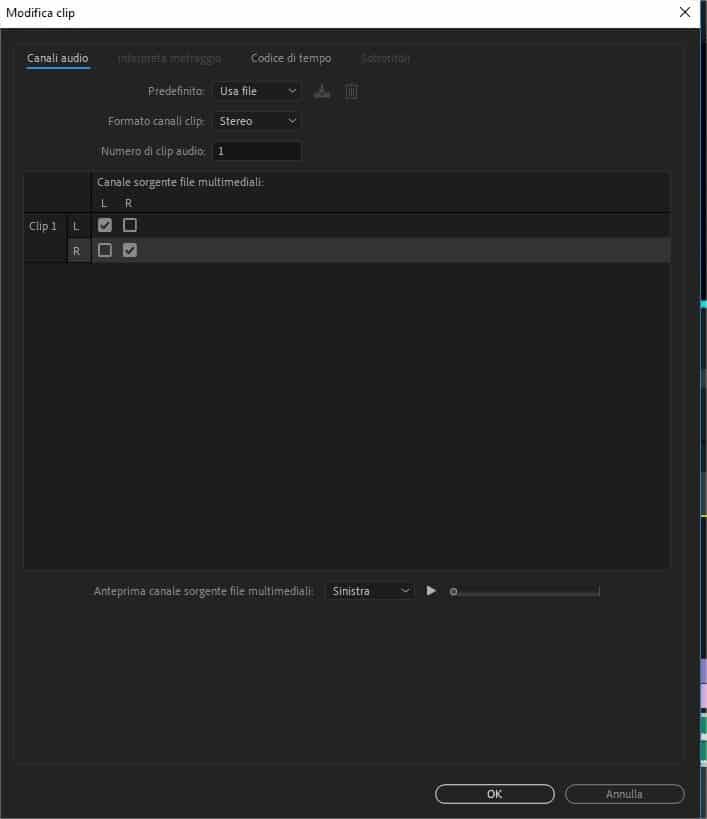Switch to the Codice di tempo tab
Image resolution: width=707 pixels, height=819 pixels.
click(x=291, y=58)
